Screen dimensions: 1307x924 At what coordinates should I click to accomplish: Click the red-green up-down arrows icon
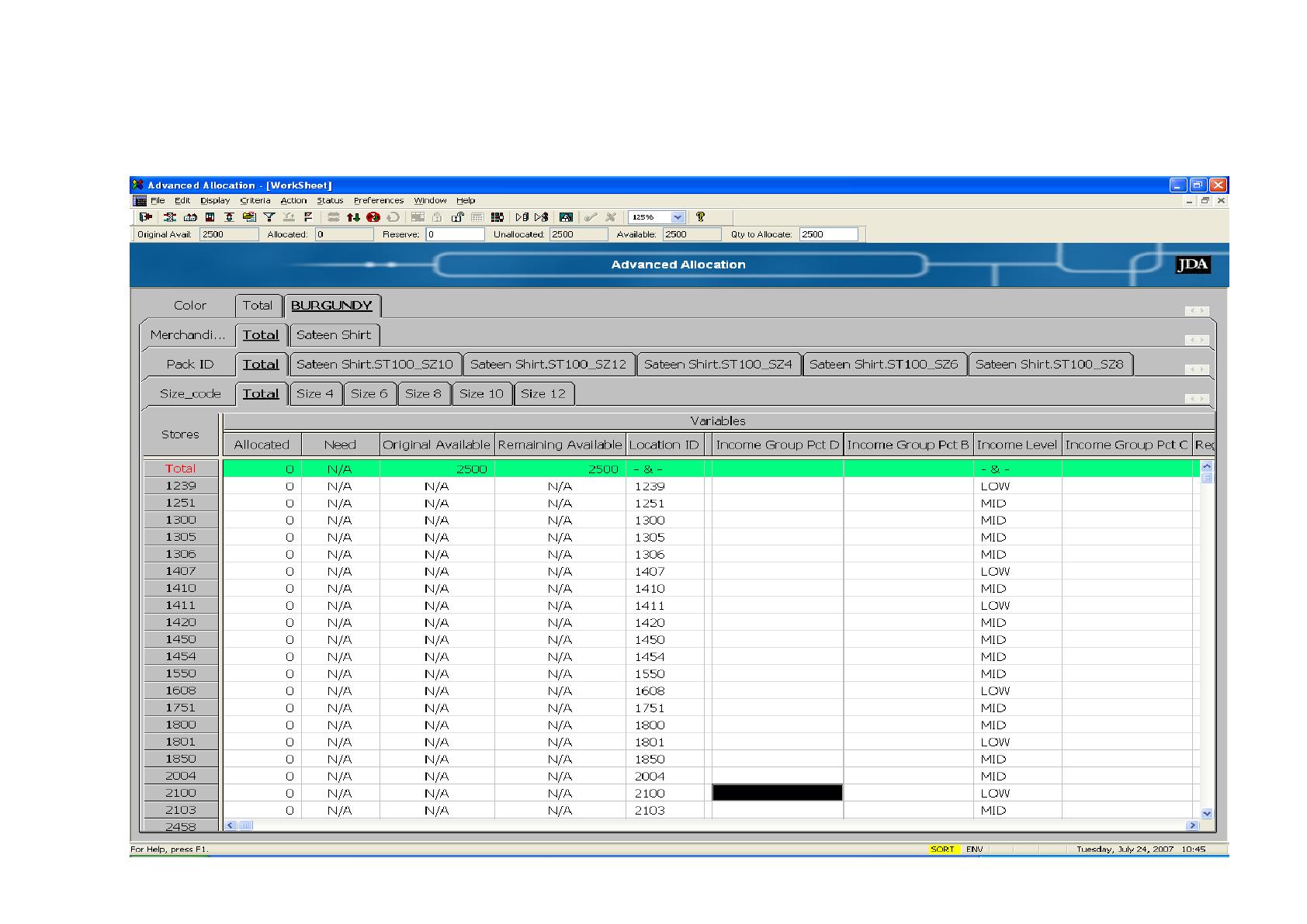pyautogui.click(x=353, y=217)
